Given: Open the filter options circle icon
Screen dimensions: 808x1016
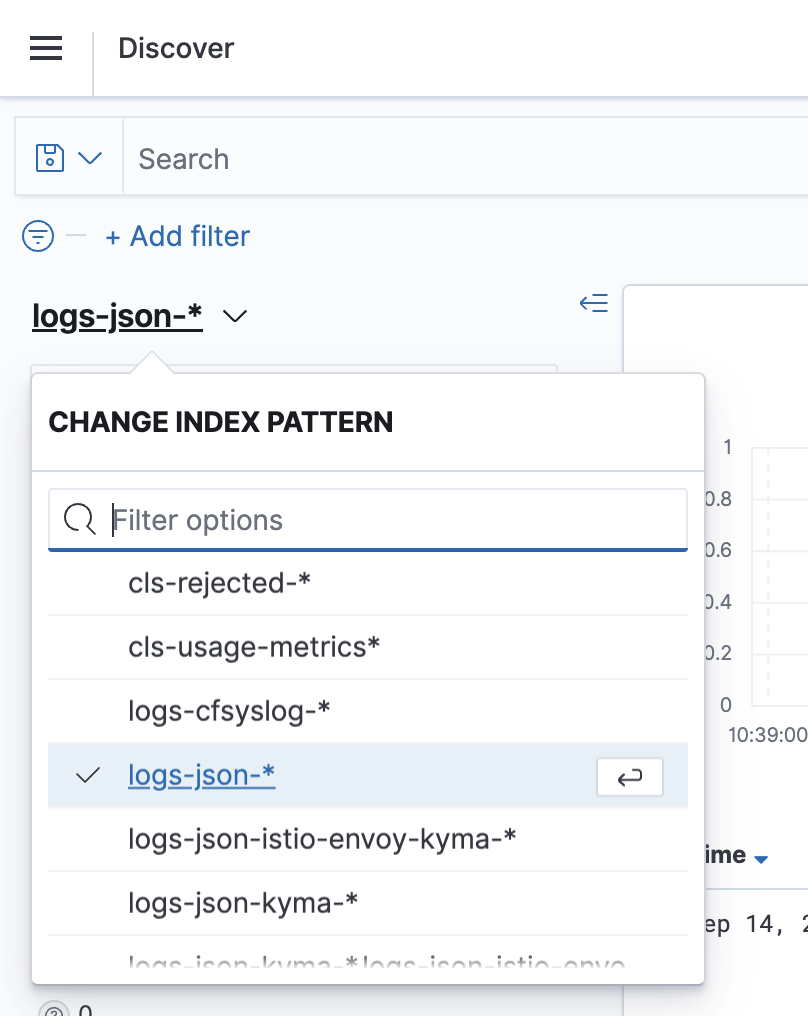Looking at the screenshot, I should point(37,236).
